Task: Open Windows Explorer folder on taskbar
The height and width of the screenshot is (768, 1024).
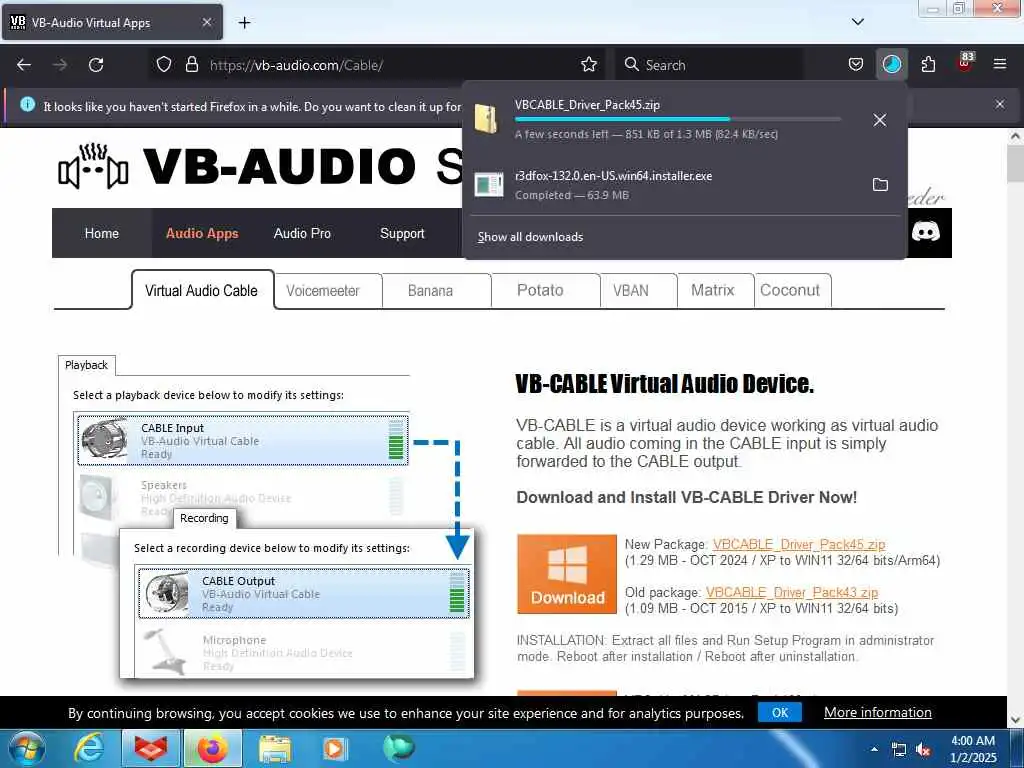Action: coord(275,748)
